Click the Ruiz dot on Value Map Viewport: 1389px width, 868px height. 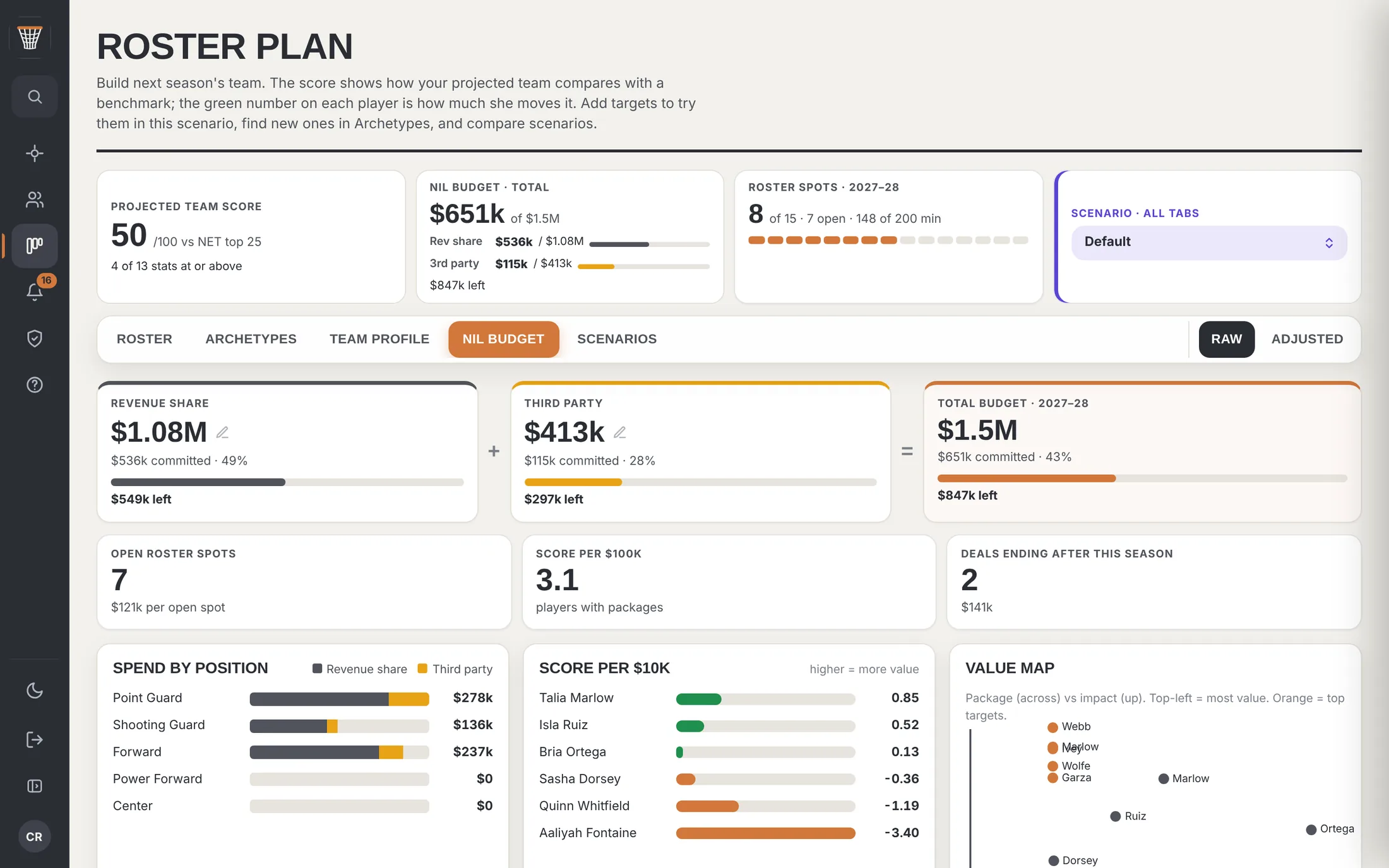pyautogui.click(x=1116, y=816)
